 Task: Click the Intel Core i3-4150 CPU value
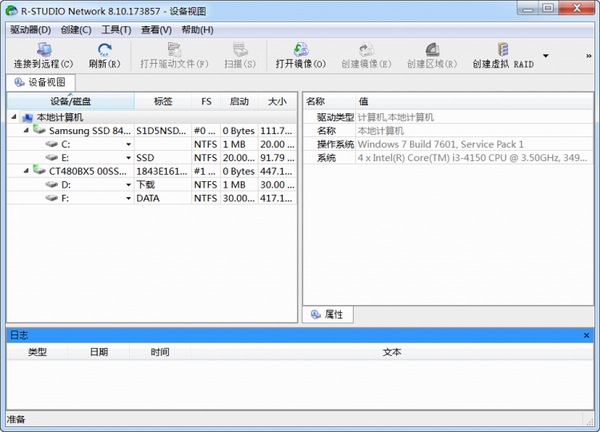(472, 158)
